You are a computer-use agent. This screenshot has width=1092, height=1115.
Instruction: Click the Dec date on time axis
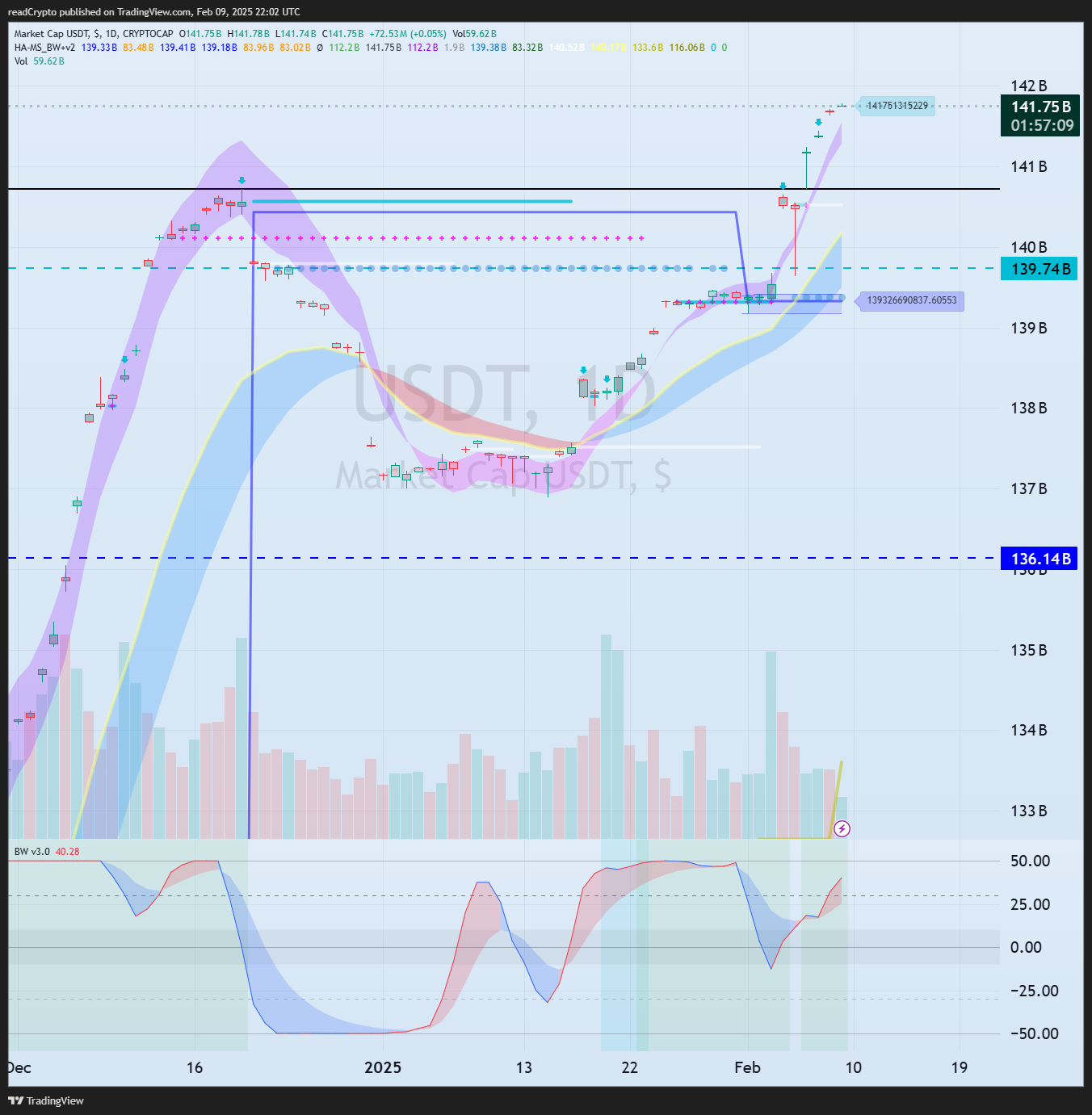19,1068
